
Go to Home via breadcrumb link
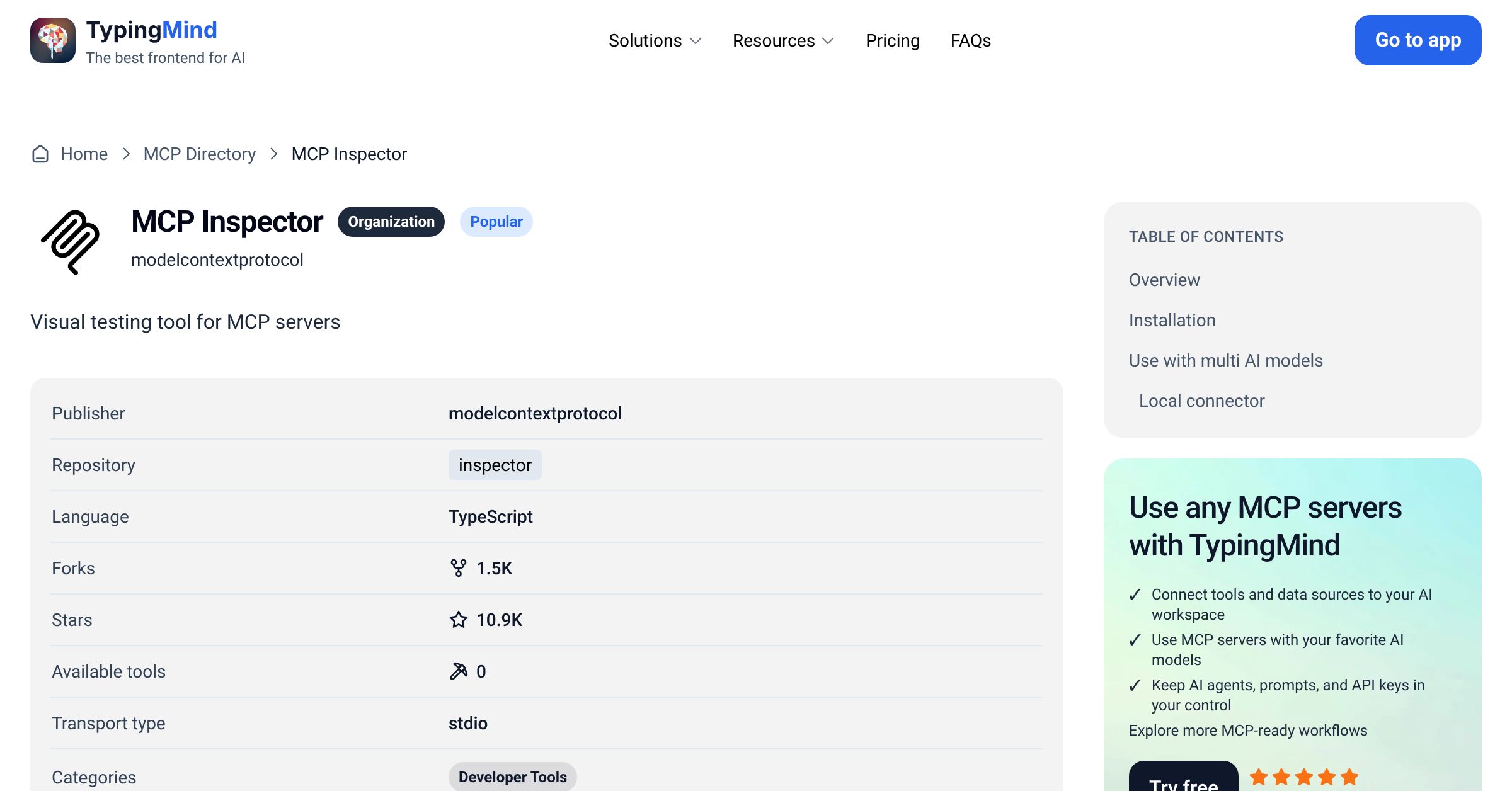click(x=84, y=154)
